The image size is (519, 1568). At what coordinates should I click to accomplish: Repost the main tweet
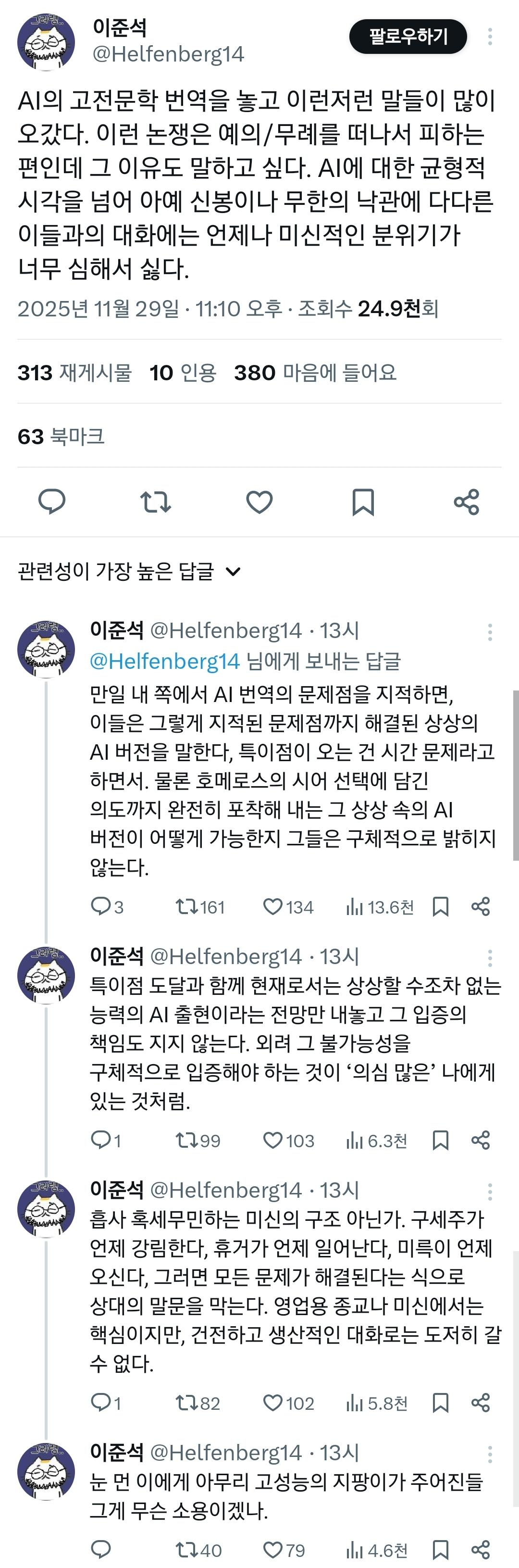pyautogui.click(x=155, y=502)
